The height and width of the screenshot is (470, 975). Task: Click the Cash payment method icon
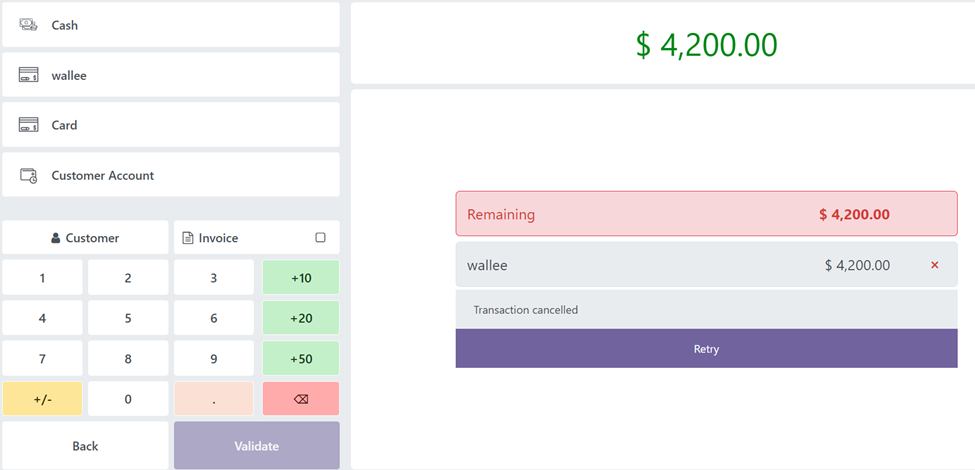coord(29,25)
